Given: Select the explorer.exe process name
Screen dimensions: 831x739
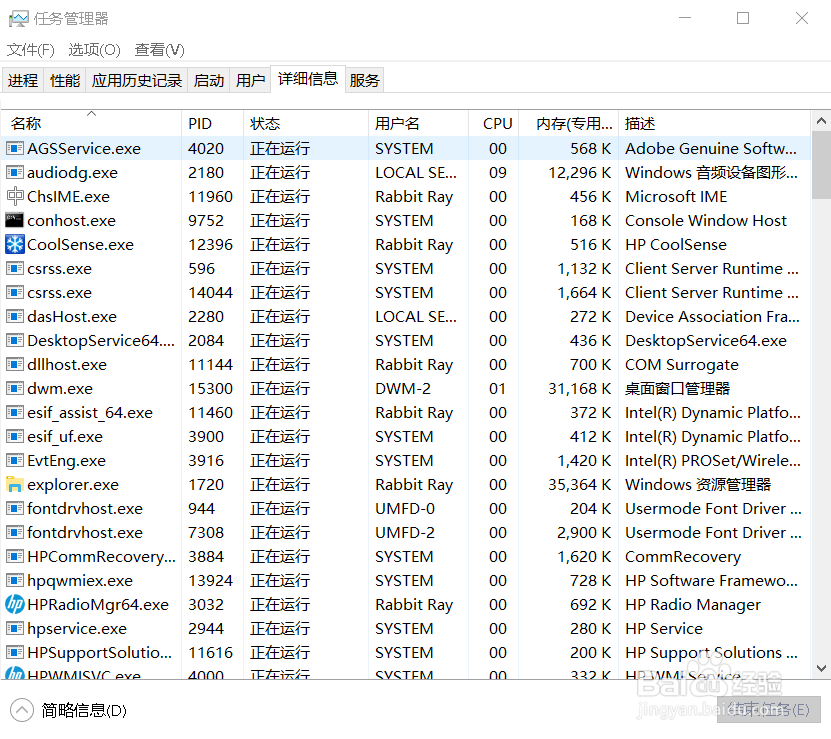Looking at the screenshot, I should click(73, 485).
